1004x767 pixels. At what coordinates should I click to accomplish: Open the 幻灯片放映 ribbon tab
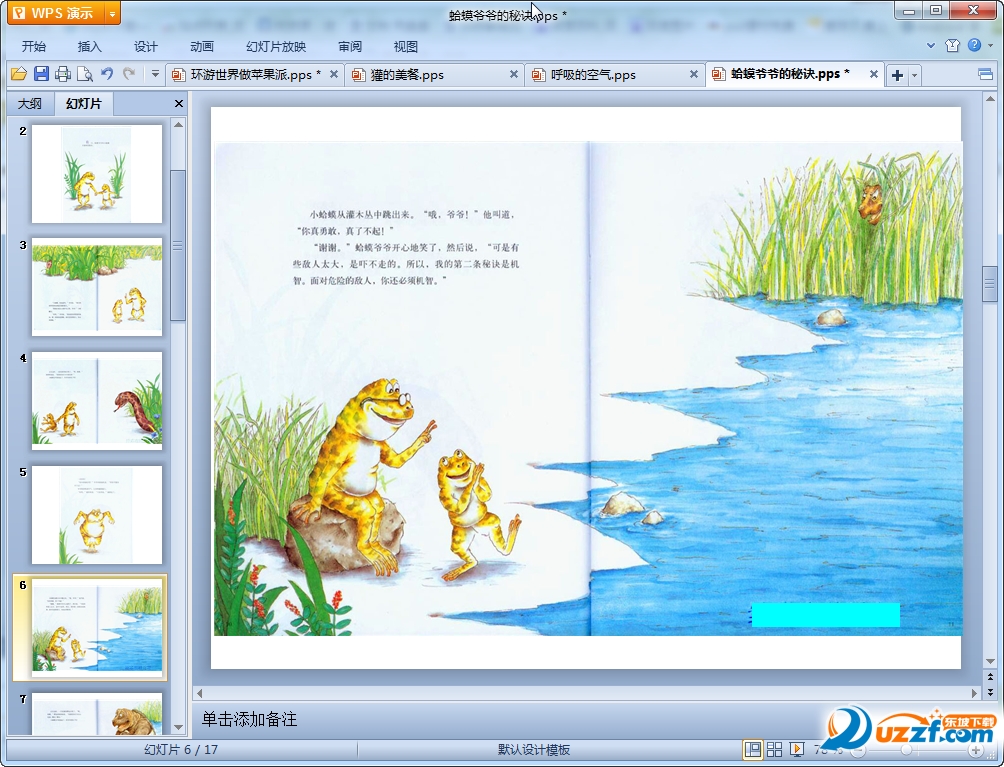click(276, 47)
